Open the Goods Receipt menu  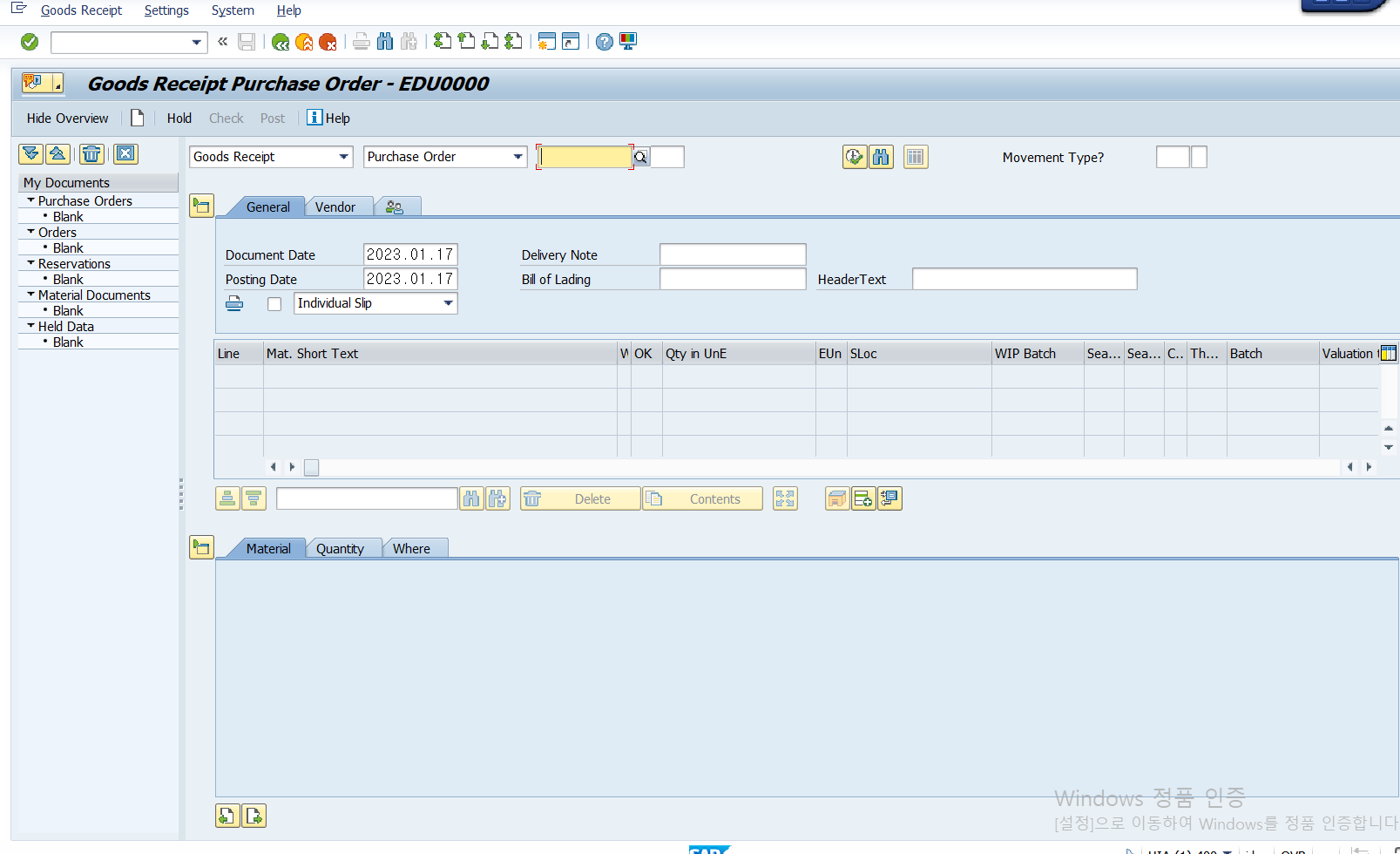tap(81, 10)
